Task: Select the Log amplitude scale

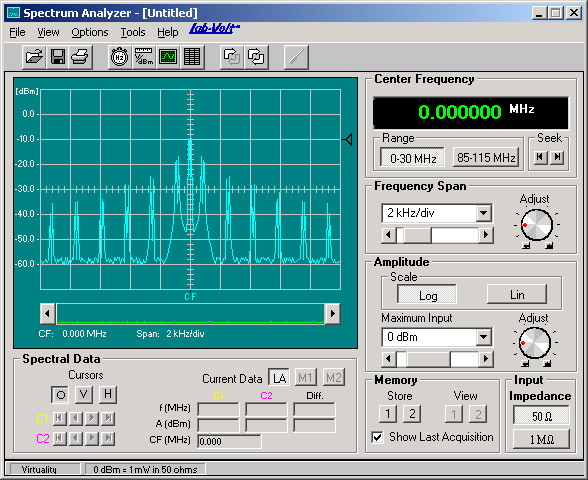Action: tap(427, 295)
